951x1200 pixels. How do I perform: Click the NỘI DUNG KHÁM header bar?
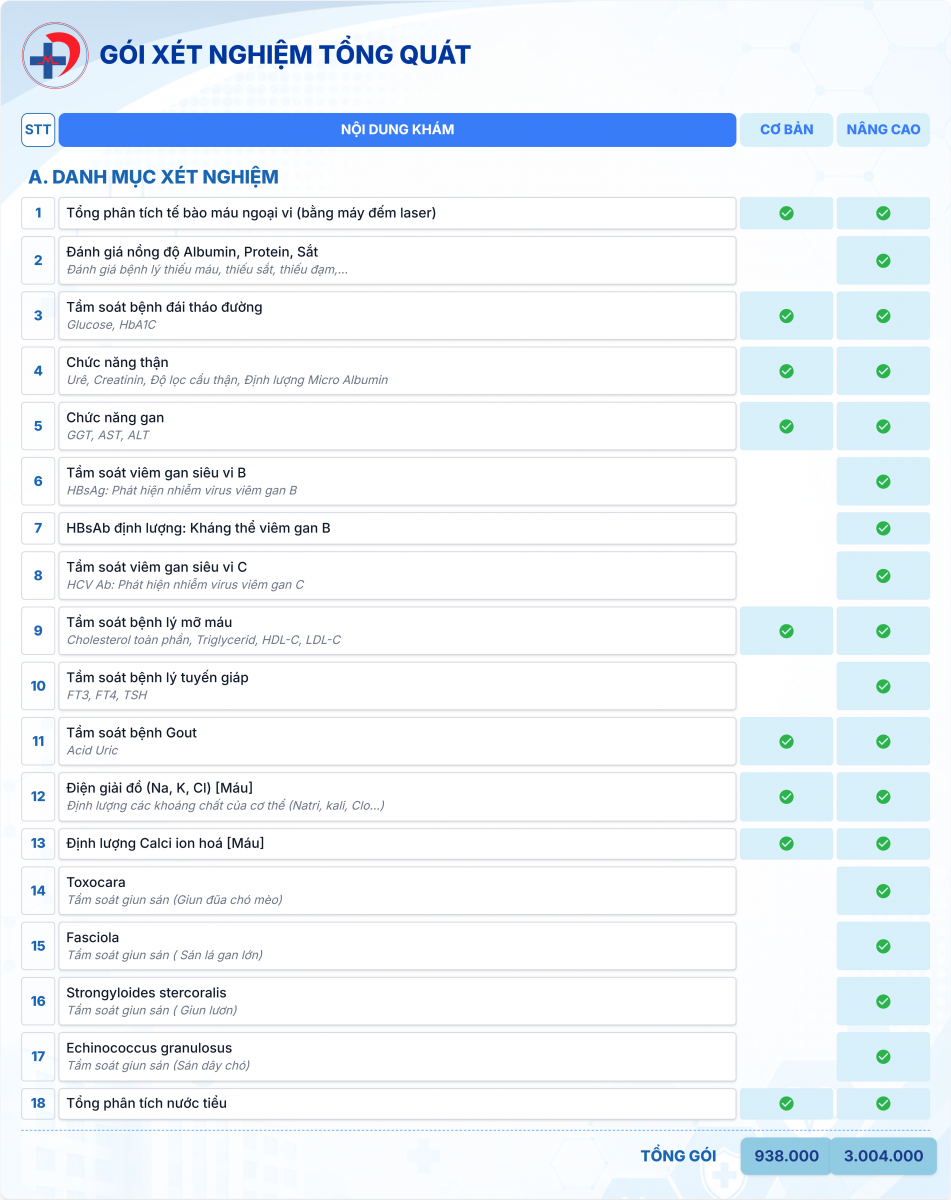click(397, 130)
